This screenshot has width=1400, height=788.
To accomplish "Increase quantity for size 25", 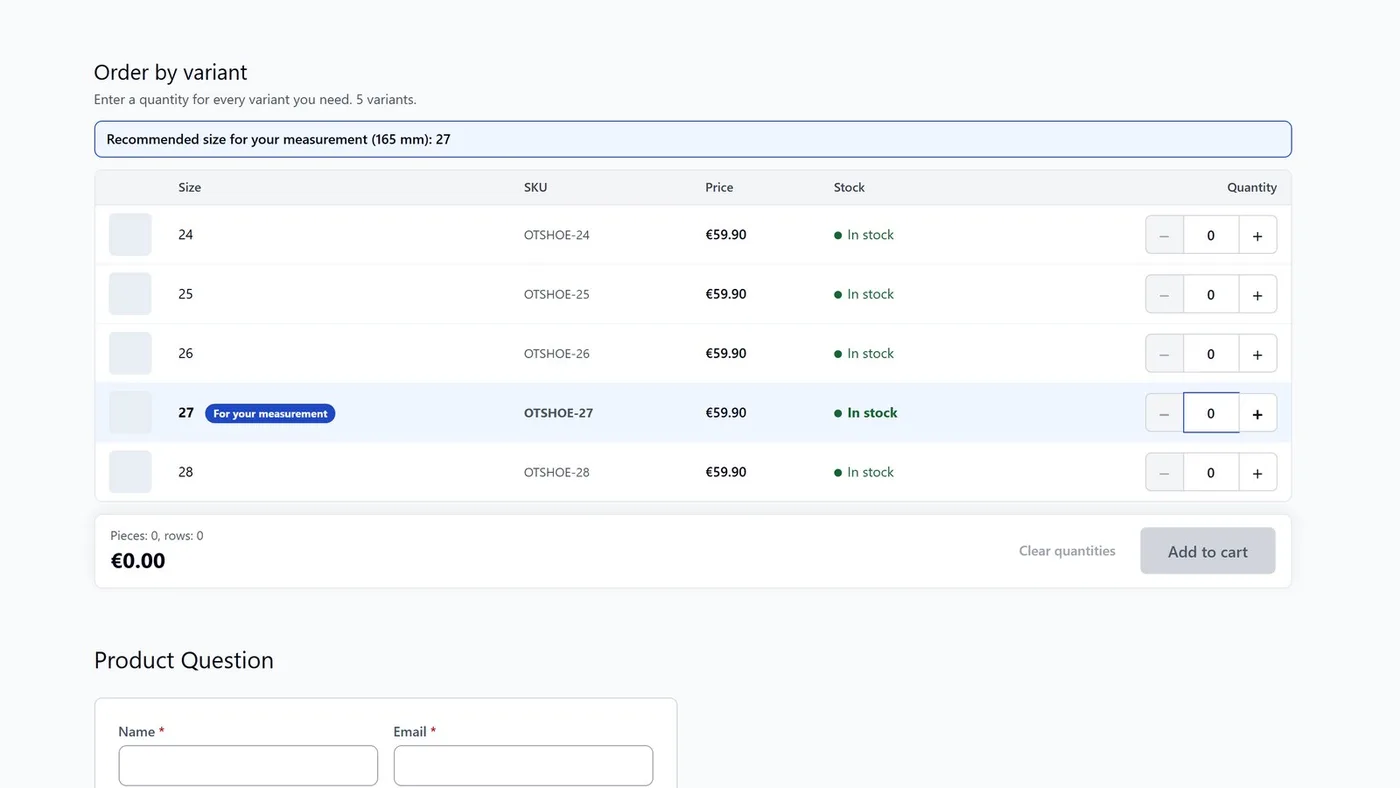I will tap(1257, 294).
